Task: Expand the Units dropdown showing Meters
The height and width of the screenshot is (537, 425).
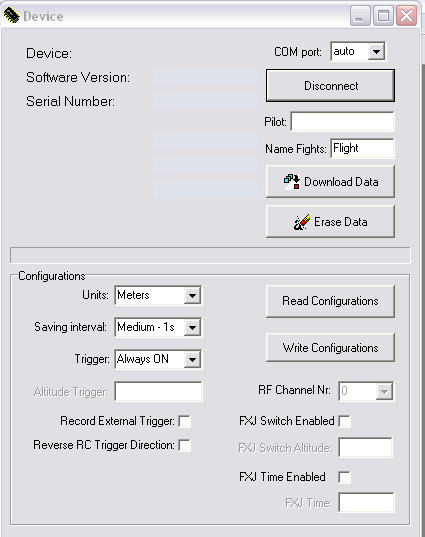Action: pyautogui.click(x=192, y=295)
